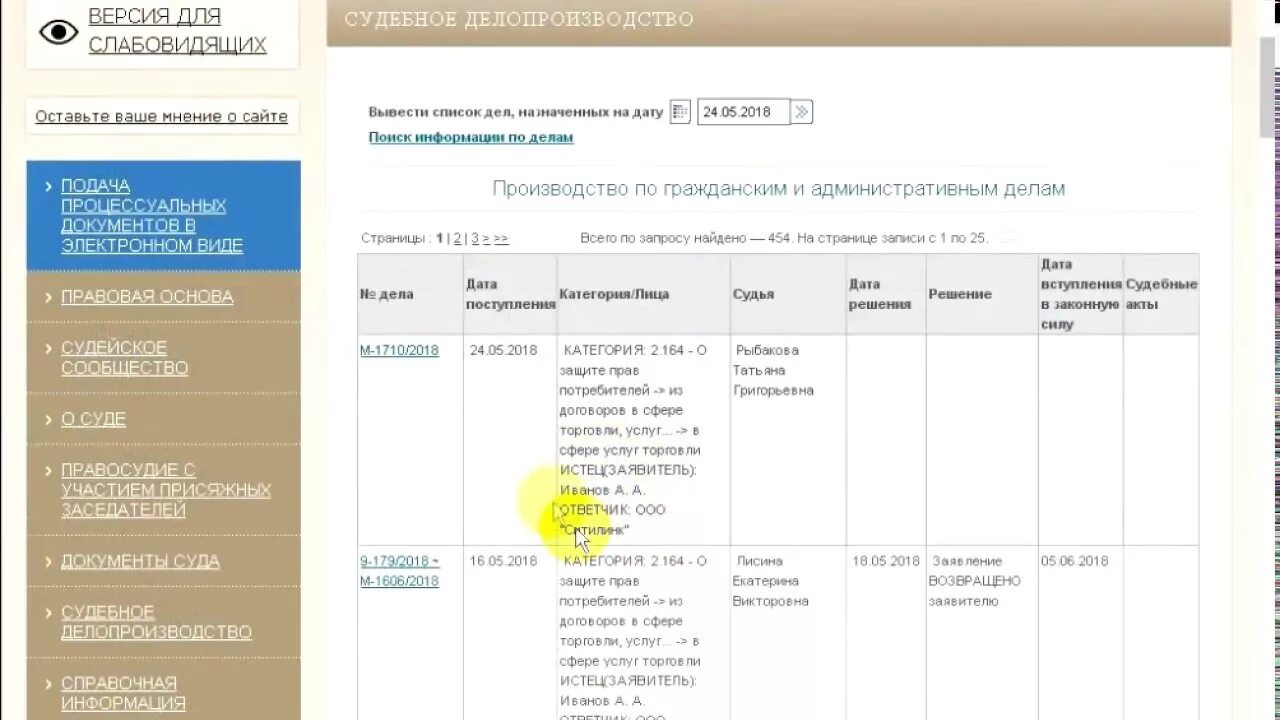Select 'Документы суда' menu item
Viewport: 1280px width, 720px height.
point(163,561)
